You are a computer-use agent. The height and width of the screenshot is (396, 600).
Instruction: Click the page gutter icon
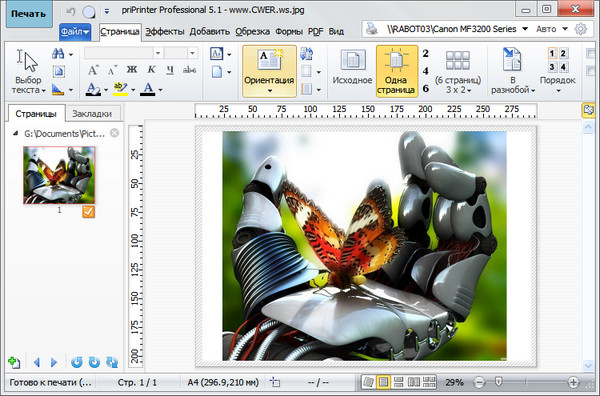tap(307, 90)
